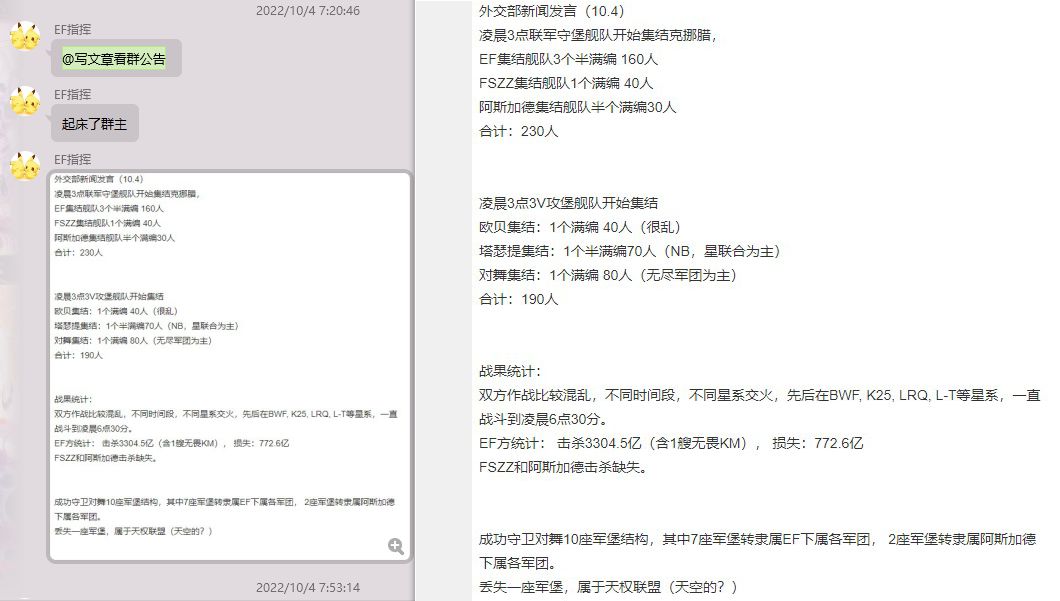The image size is (1060, 601).
Task: Click the line "下属各军团。" in right panel
Action: 518,563
